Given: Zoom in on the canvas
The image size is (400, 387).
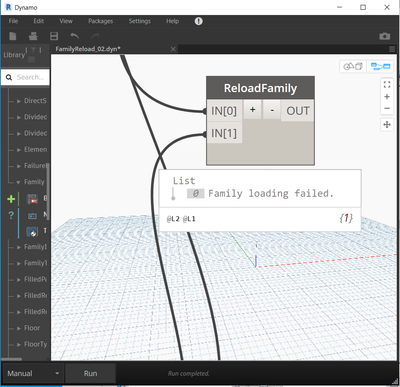Looking at the screenshot, I should point(387,97).
